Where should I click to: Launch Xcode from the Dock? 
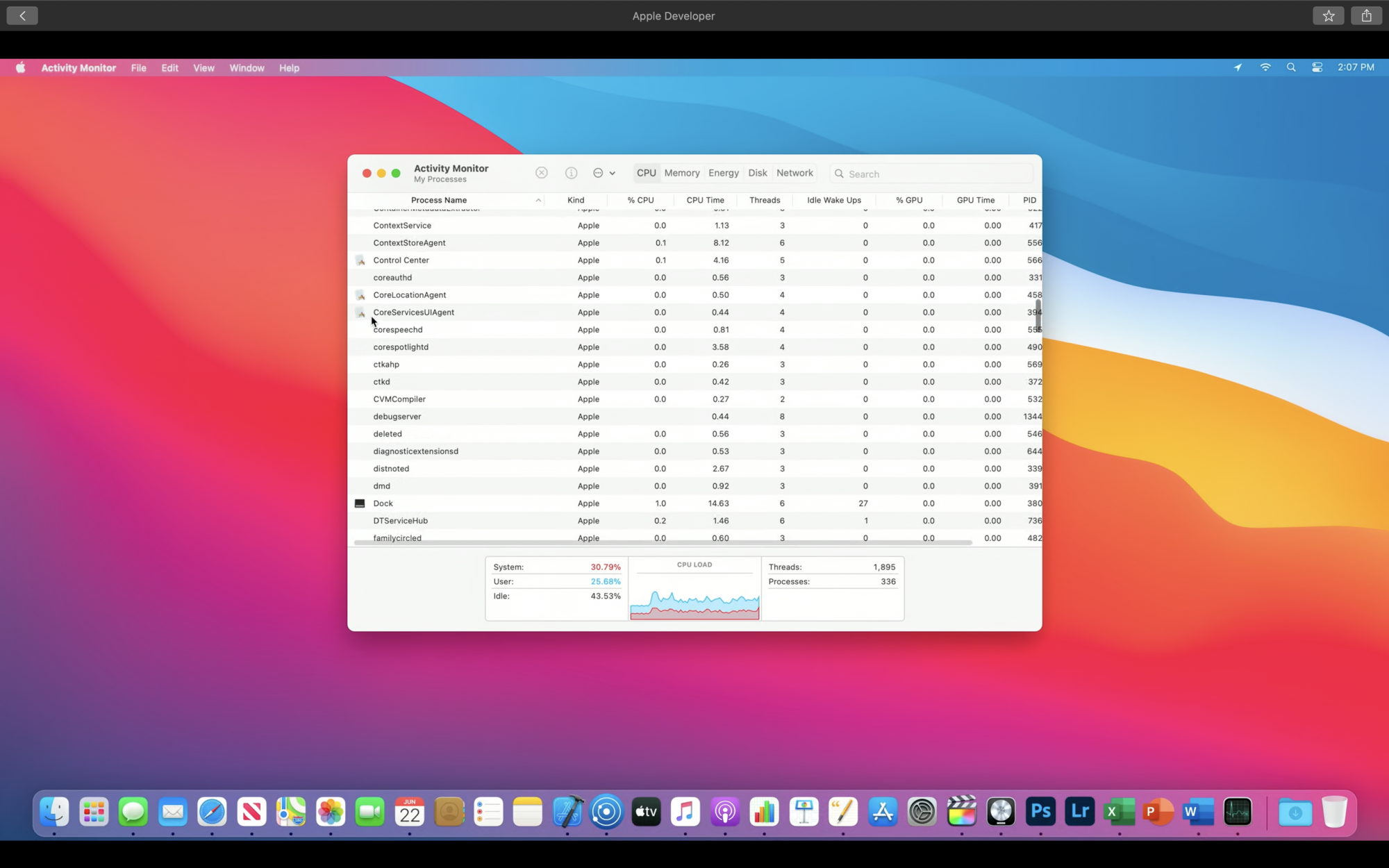click(567, 812)
